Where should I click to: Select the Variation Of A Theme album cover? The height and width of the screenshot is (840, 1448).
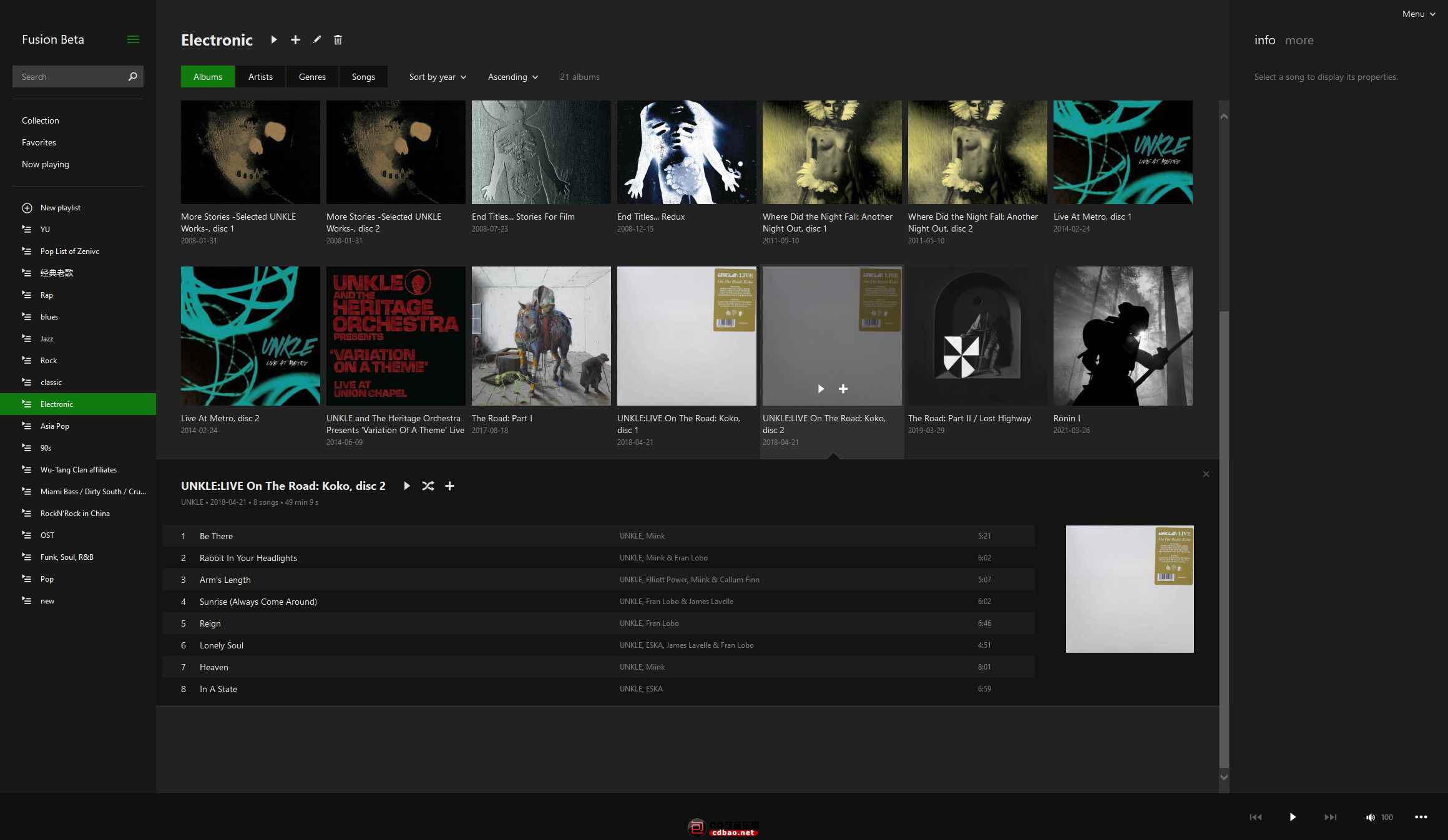point(396,336)
